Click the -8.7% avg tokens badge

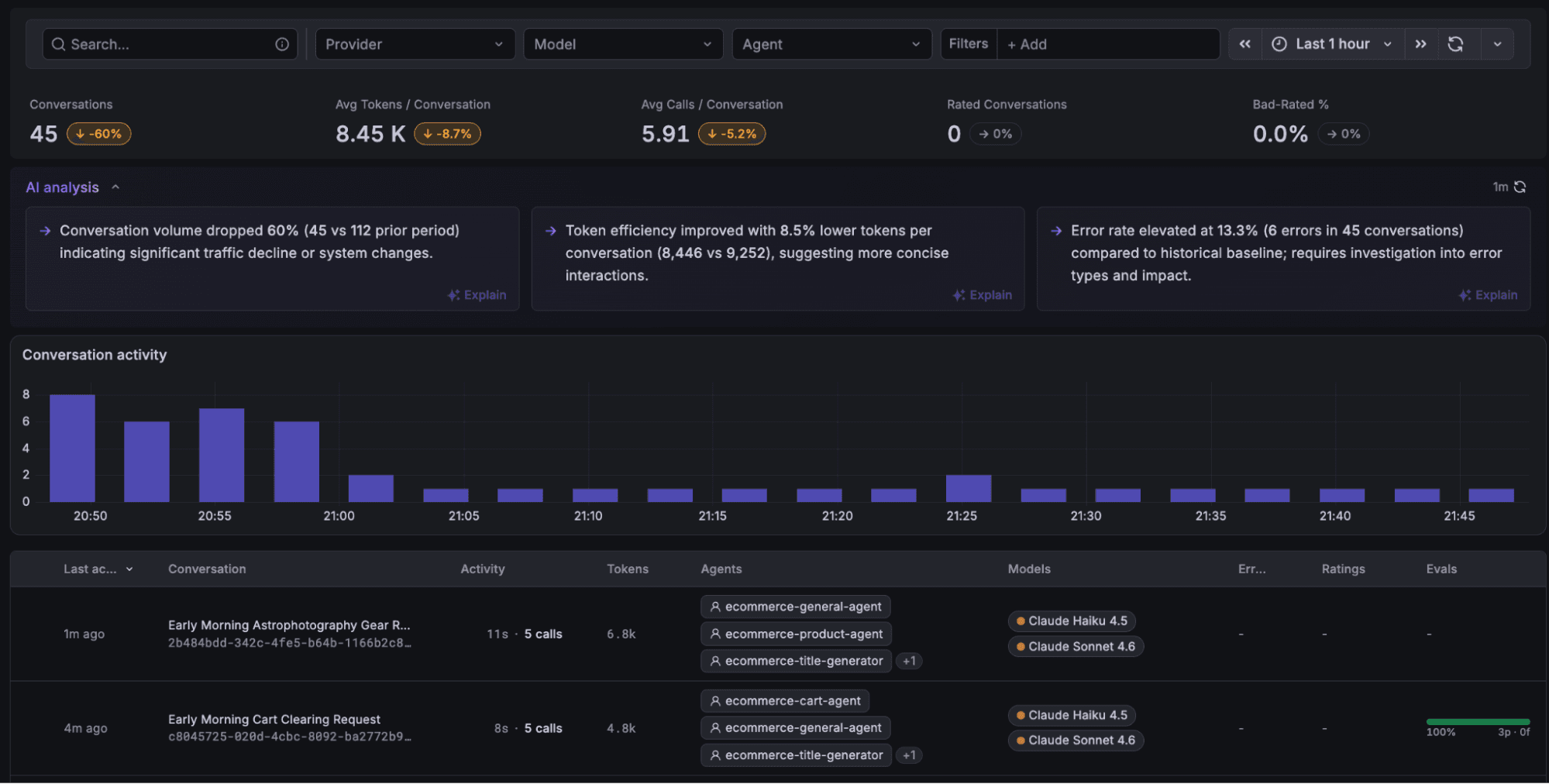point(447,133)
